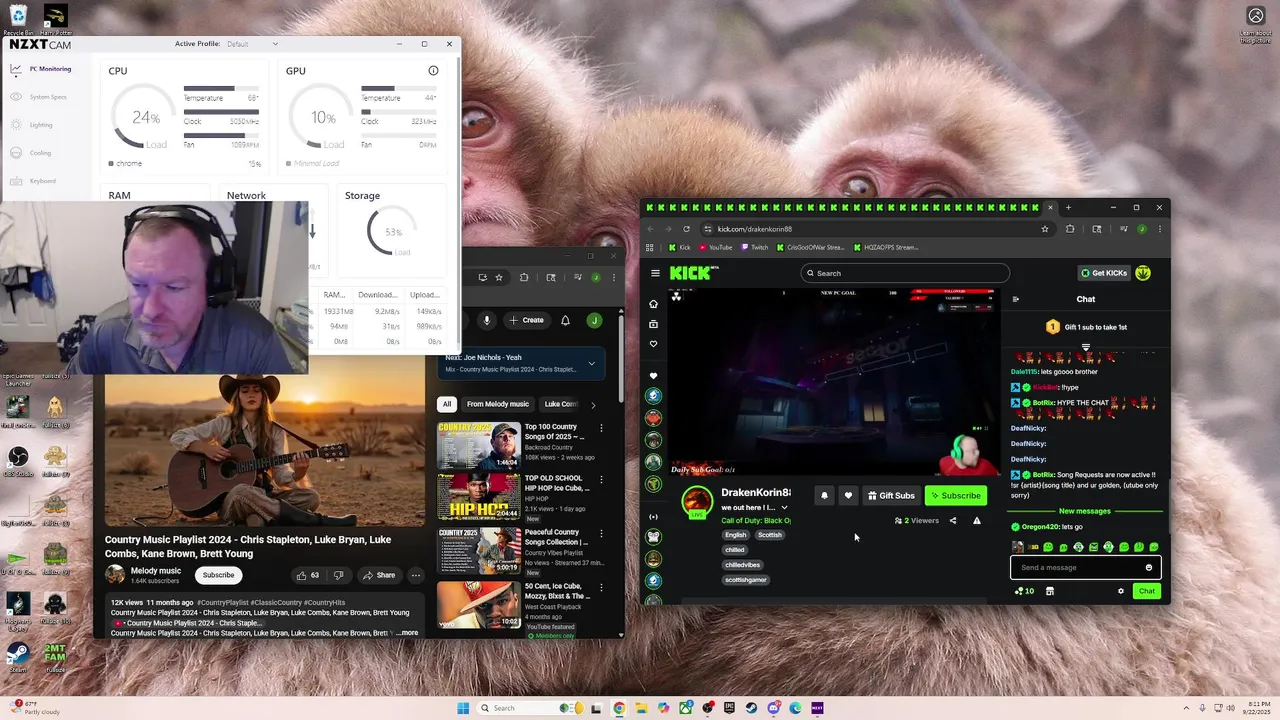Click Subscribe on DrakenKorin88 Kick channel
Screen dimensions: 1280x720
click(956, 495)
